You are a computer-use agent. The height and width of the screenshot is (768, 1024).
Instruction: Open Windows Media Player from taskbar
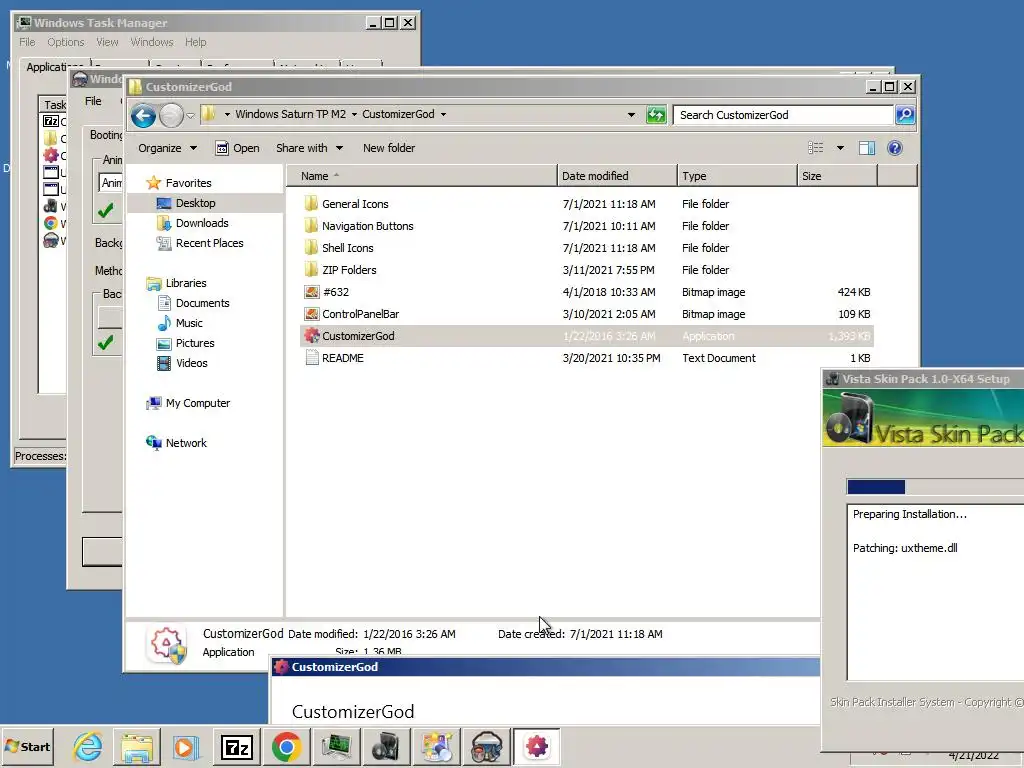pyautogui.click(x=185, y=746)
